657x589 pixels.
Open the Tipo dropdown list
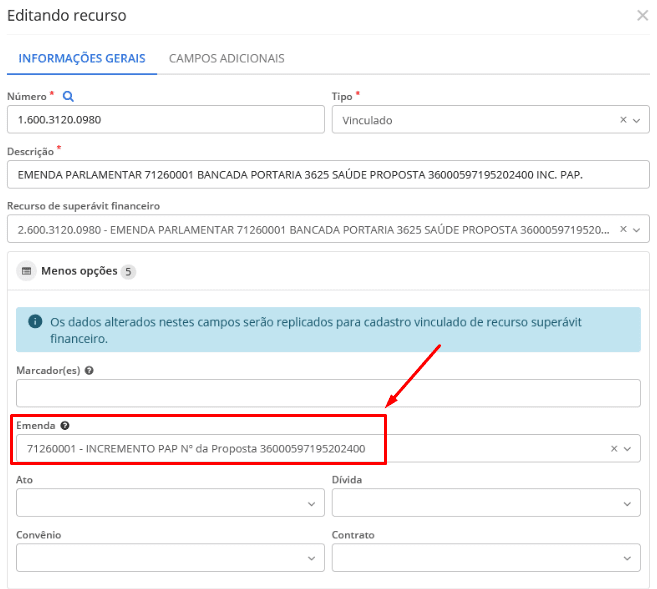(x=636, y=120)
